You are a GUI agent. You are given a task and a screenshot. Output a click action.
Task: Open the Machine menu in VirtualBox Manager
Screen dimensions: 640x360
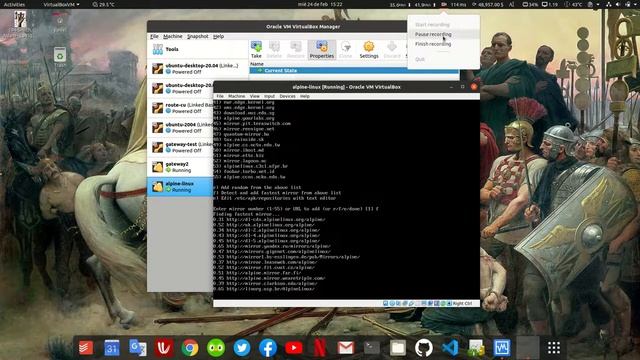tap(173, 36)
